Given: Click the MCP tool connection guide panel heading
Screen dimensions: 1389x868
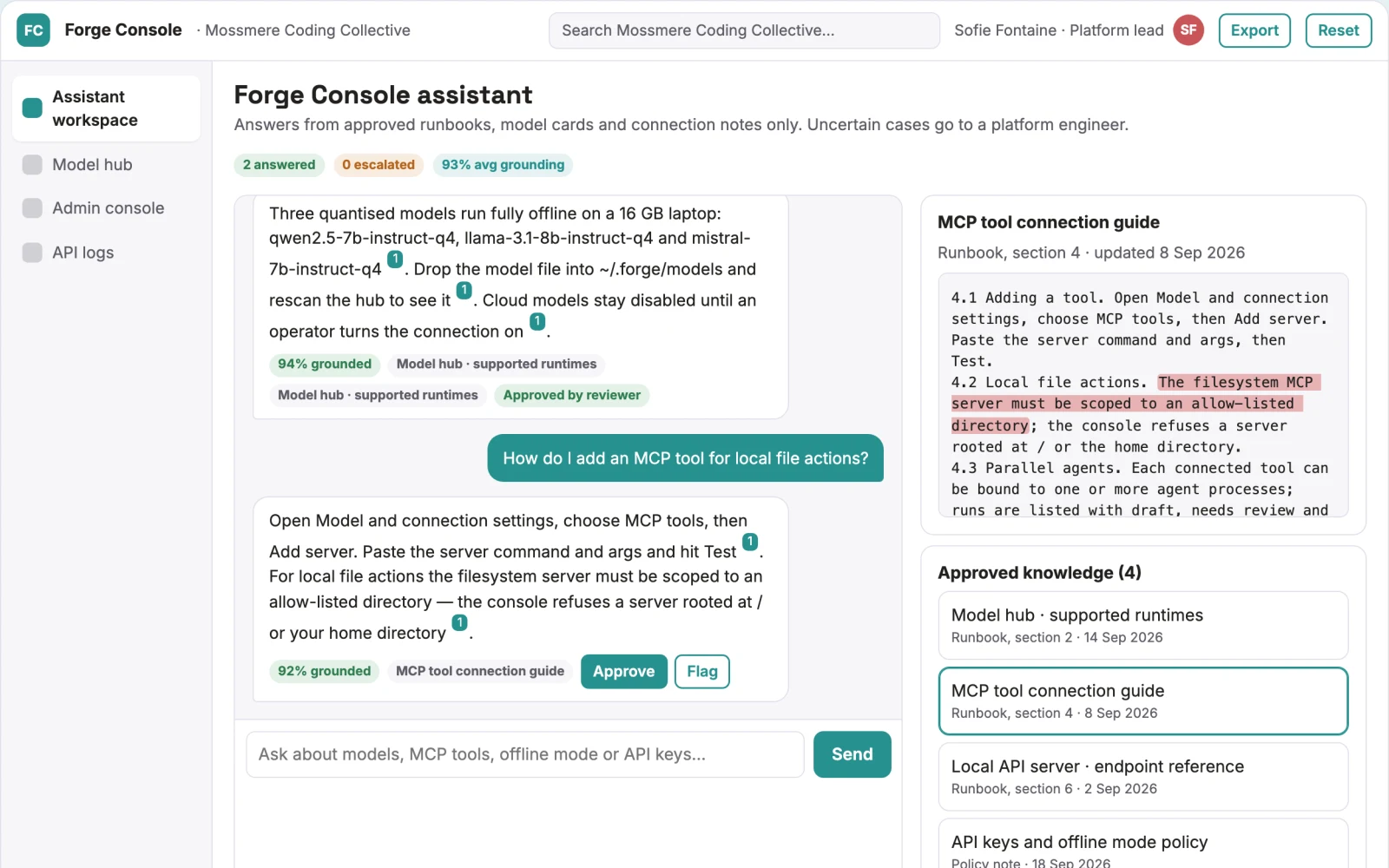Looking at the screenshot, I should coord(1049,222).
